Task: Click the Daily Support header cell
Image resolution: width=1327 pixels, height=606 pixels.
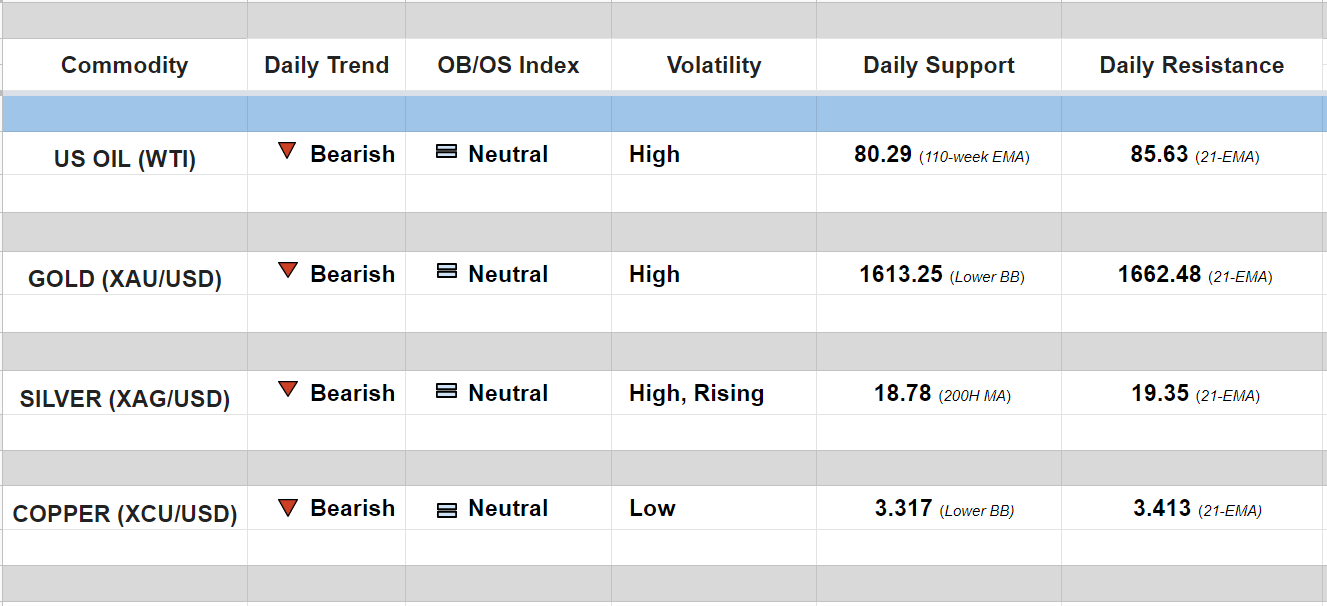Action: [x=938, y=65]
